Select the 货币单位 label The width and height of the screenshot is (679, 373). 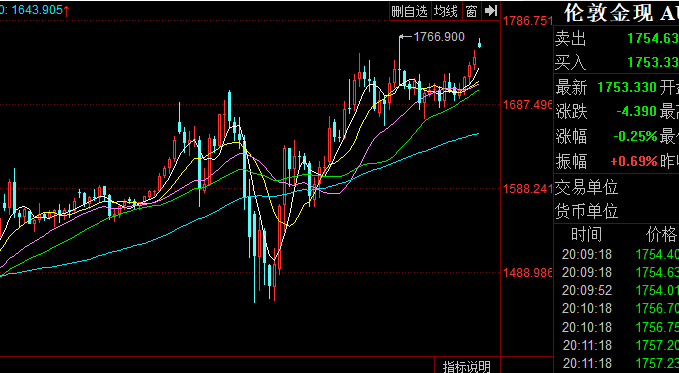[x=587, y=212]
